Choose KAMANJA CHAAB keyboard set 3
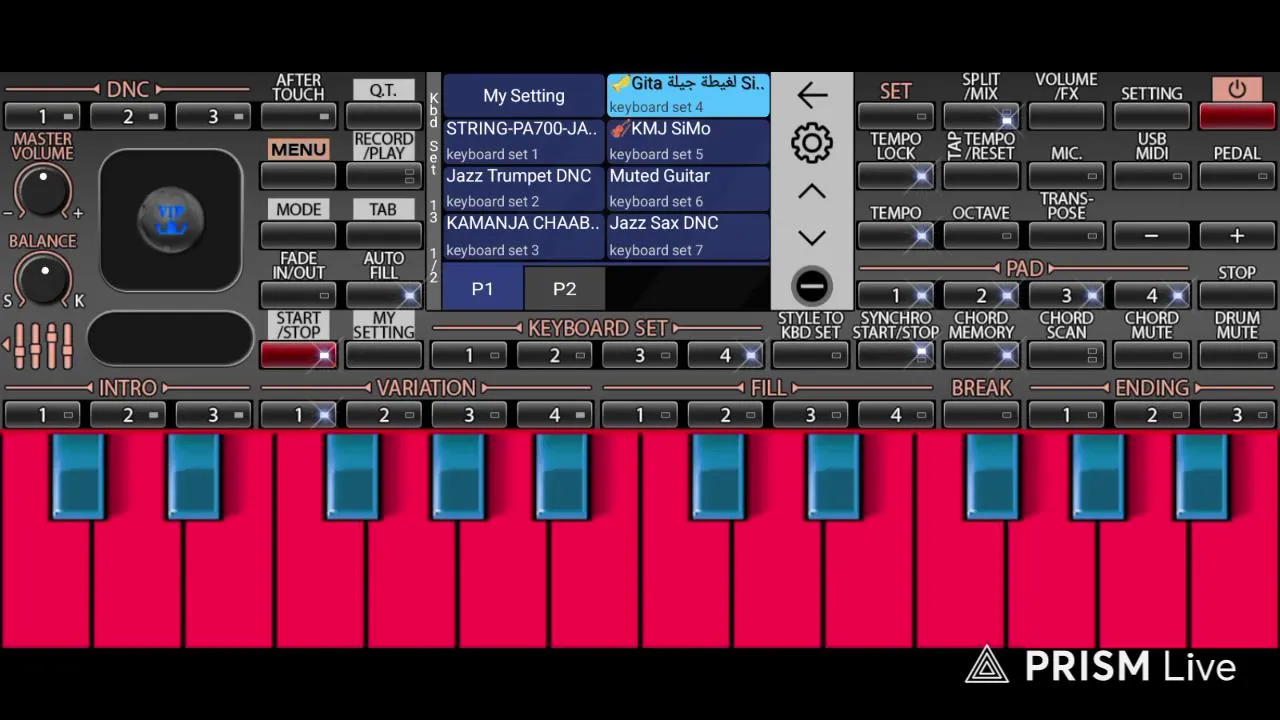Viewport: 1280px width, 720px height. pos(524,236)
